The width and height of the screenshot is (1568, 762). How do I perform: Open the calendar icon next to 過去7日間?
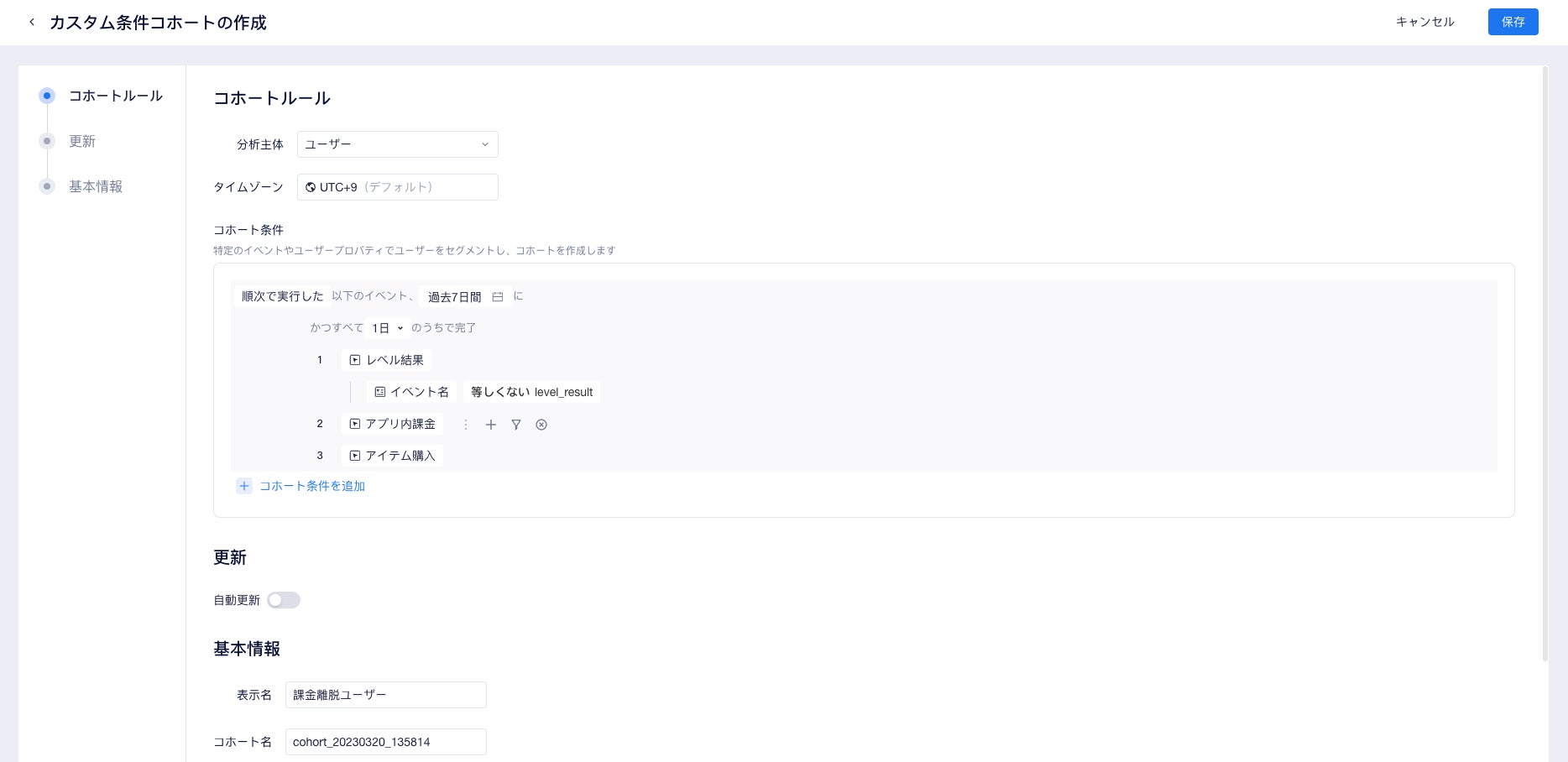click(x=497, y=296)
